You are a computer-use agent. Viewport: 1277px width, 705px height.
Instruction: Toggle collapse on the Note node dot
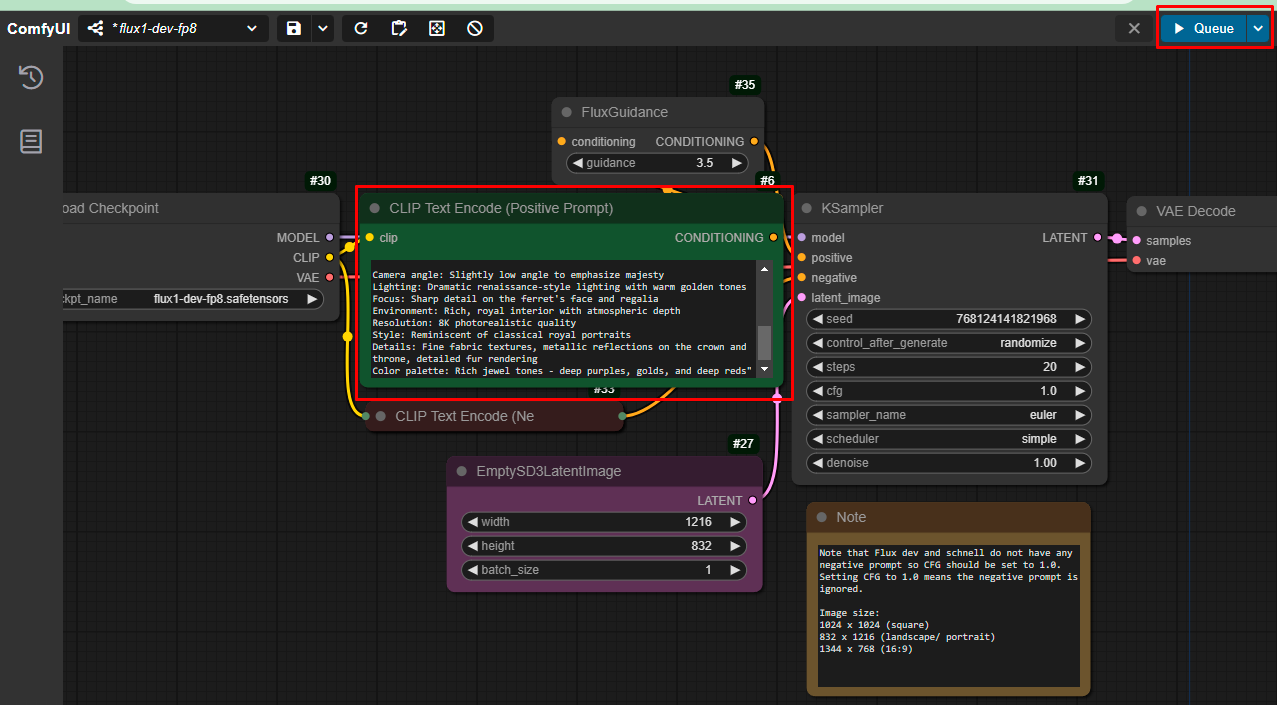(x=822, y=517)
